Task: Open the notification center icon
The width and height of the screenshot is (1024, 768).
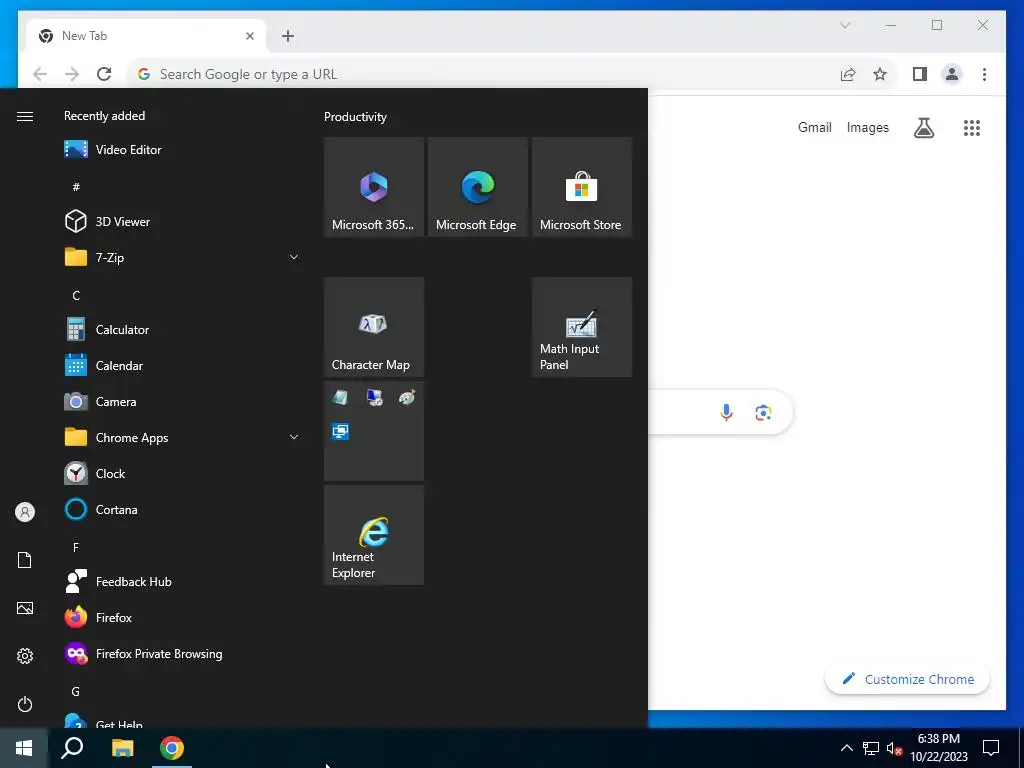Action: (991, 748)
